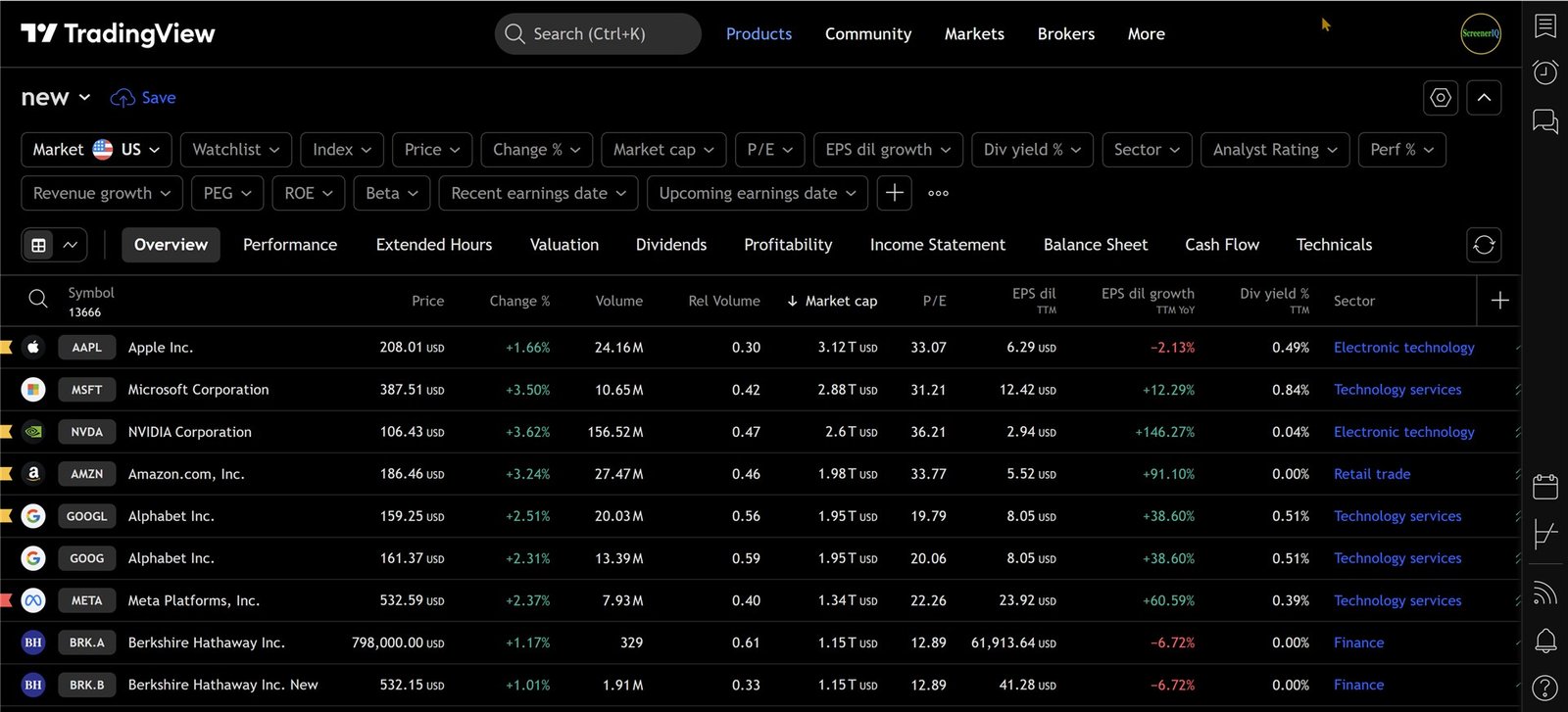Screen dimensions: 1568x712
Task: Open the Finance sector link for BRK.A
Action: (x=1358, y=642)
